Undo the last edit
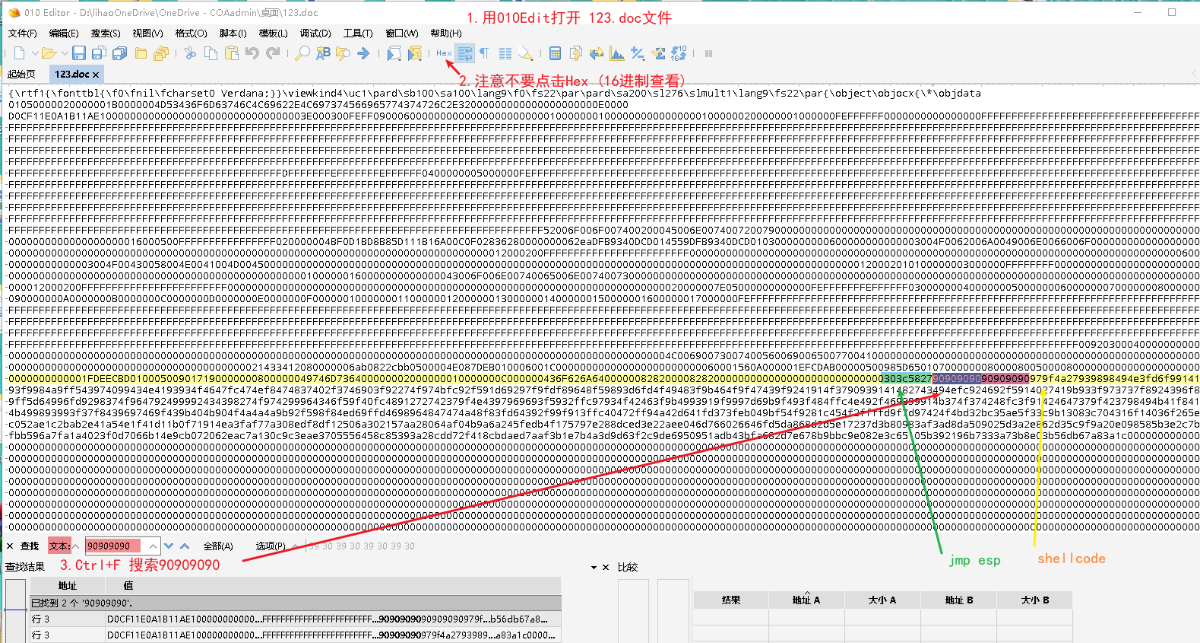This screenshot has width=1200, height=643. pos(252,52)
